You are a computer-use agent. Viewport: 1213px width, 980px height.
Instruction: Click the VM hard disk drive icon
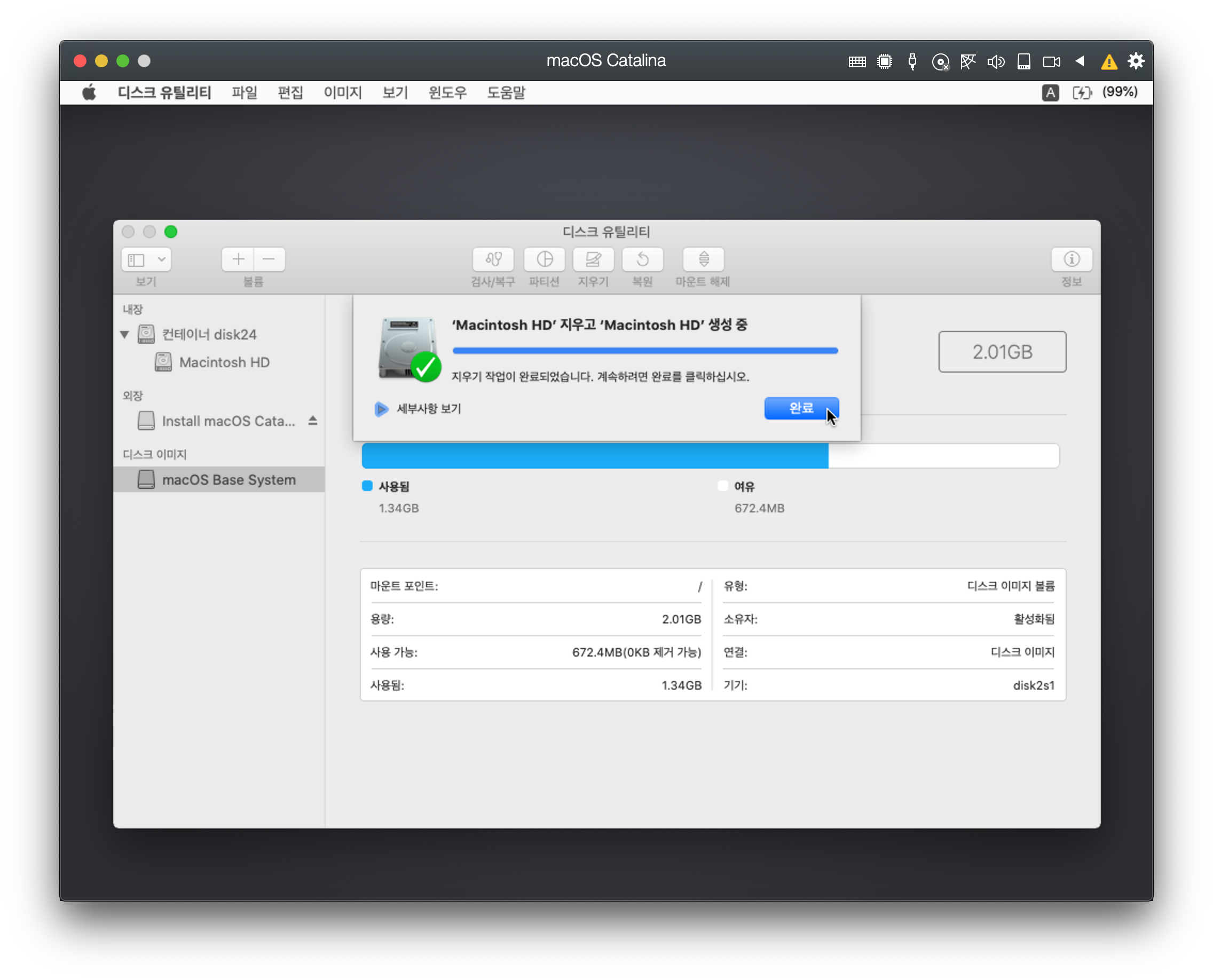1024,61
